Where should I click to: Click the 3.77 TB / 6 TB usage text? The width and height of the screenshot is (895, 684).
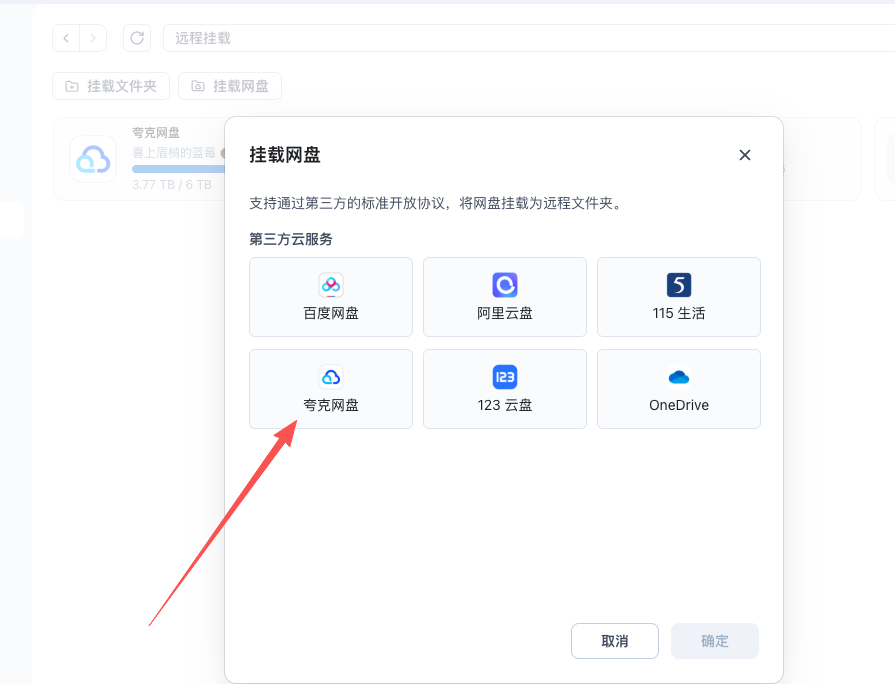172,185
